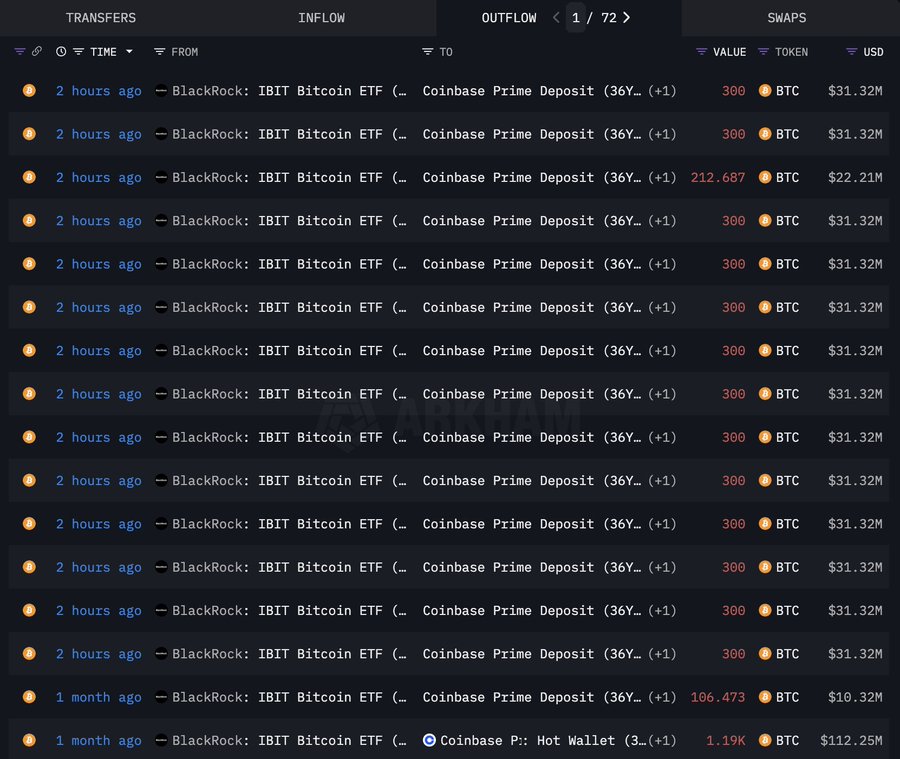Click the filter icon next to TO

428,51
